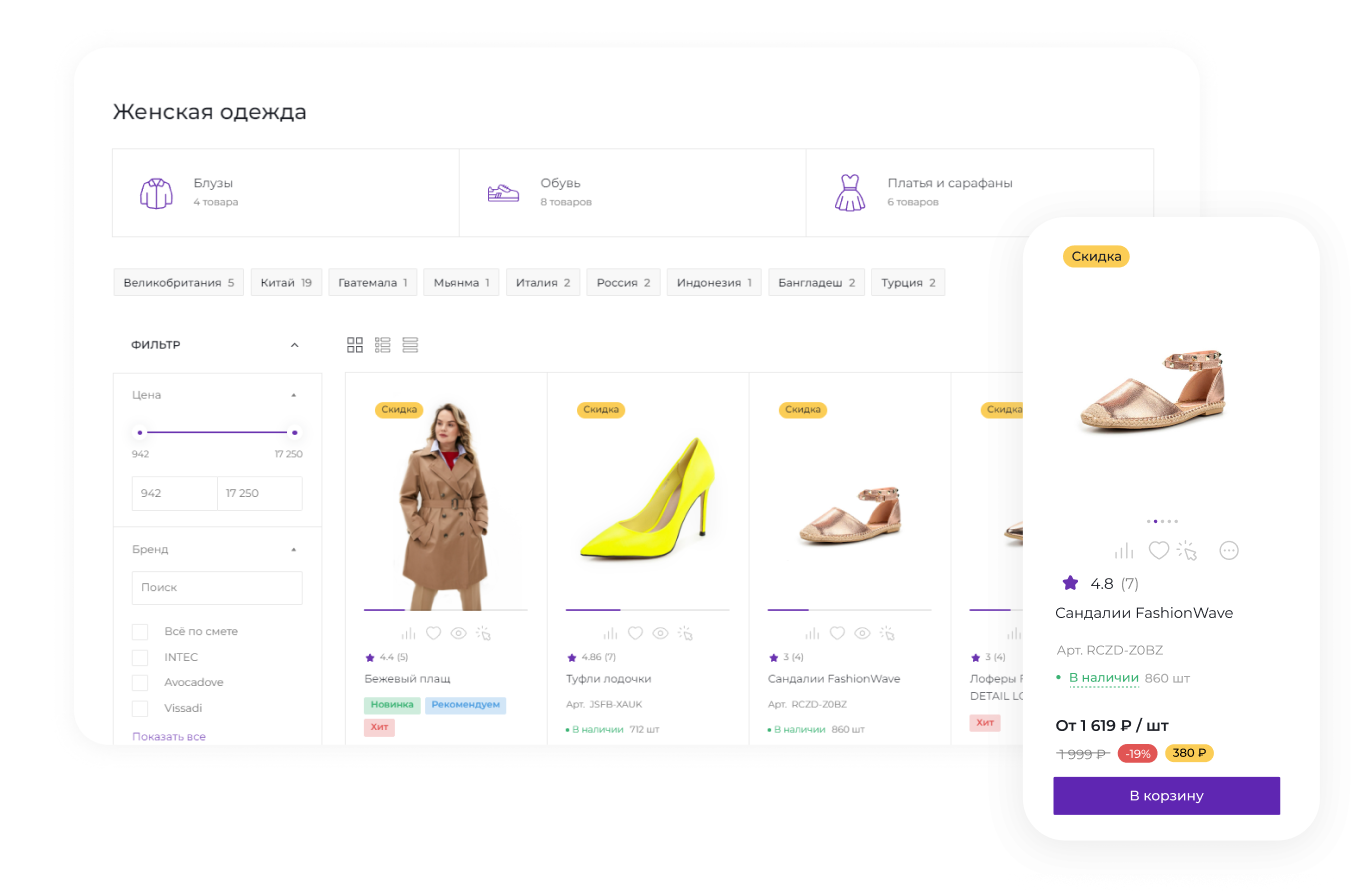
Task: Collapse the ФИЛЬТР panel chevron
Action: 294,345
